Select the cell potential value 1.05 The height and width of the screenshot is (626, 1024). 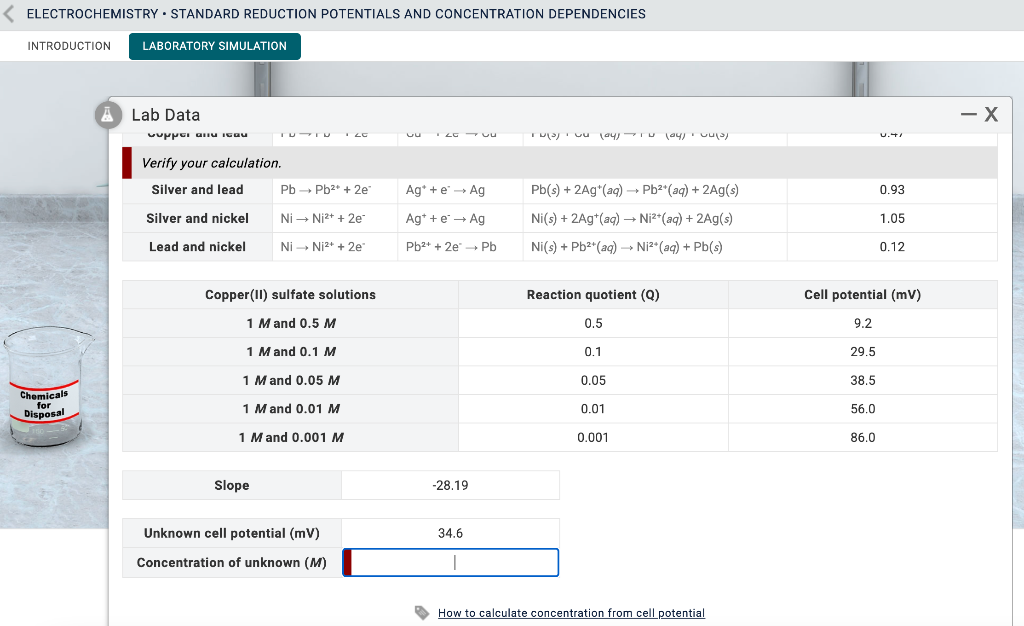(x=892, y=219)
